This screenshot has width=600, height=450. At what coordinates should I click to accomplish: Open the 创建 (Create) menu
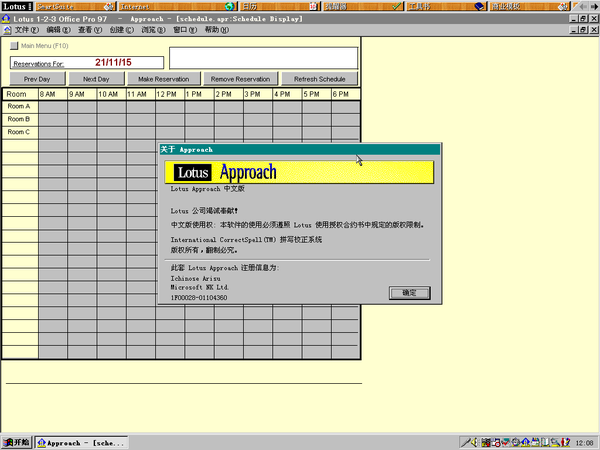click(x=122, y=30)
